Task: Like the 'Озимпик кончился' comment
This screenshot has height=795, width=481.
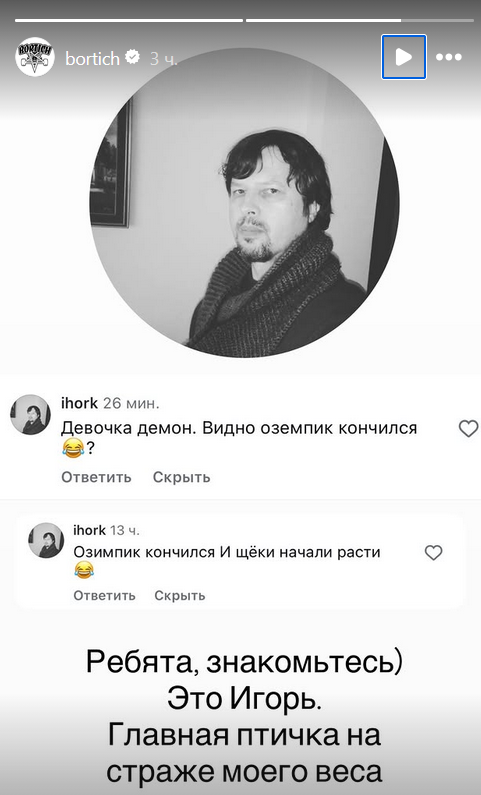Action: pyautogui.click(x=433, y=553)
